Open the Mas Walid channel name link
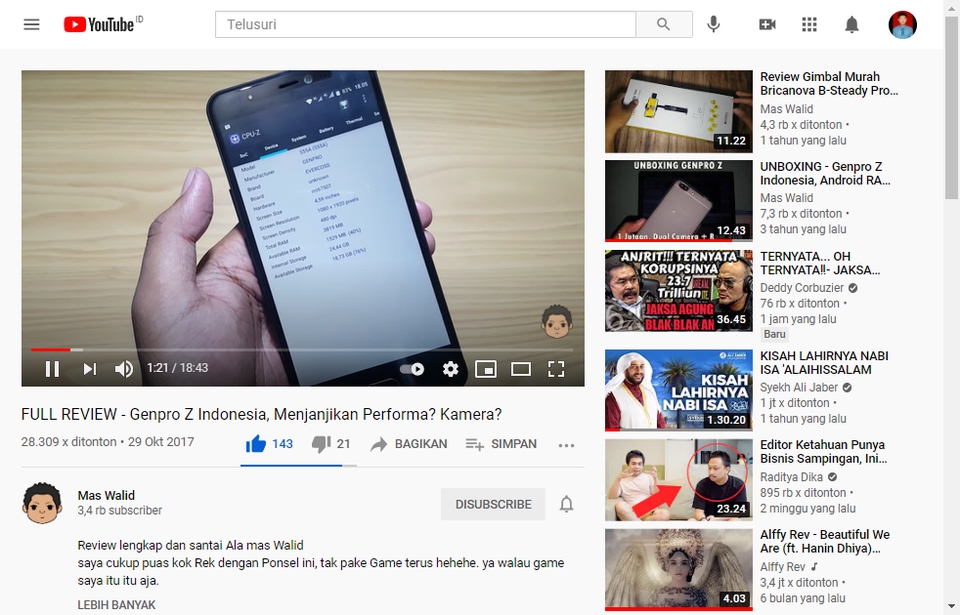This screenshot has width=960, height=615. (106, 496)
